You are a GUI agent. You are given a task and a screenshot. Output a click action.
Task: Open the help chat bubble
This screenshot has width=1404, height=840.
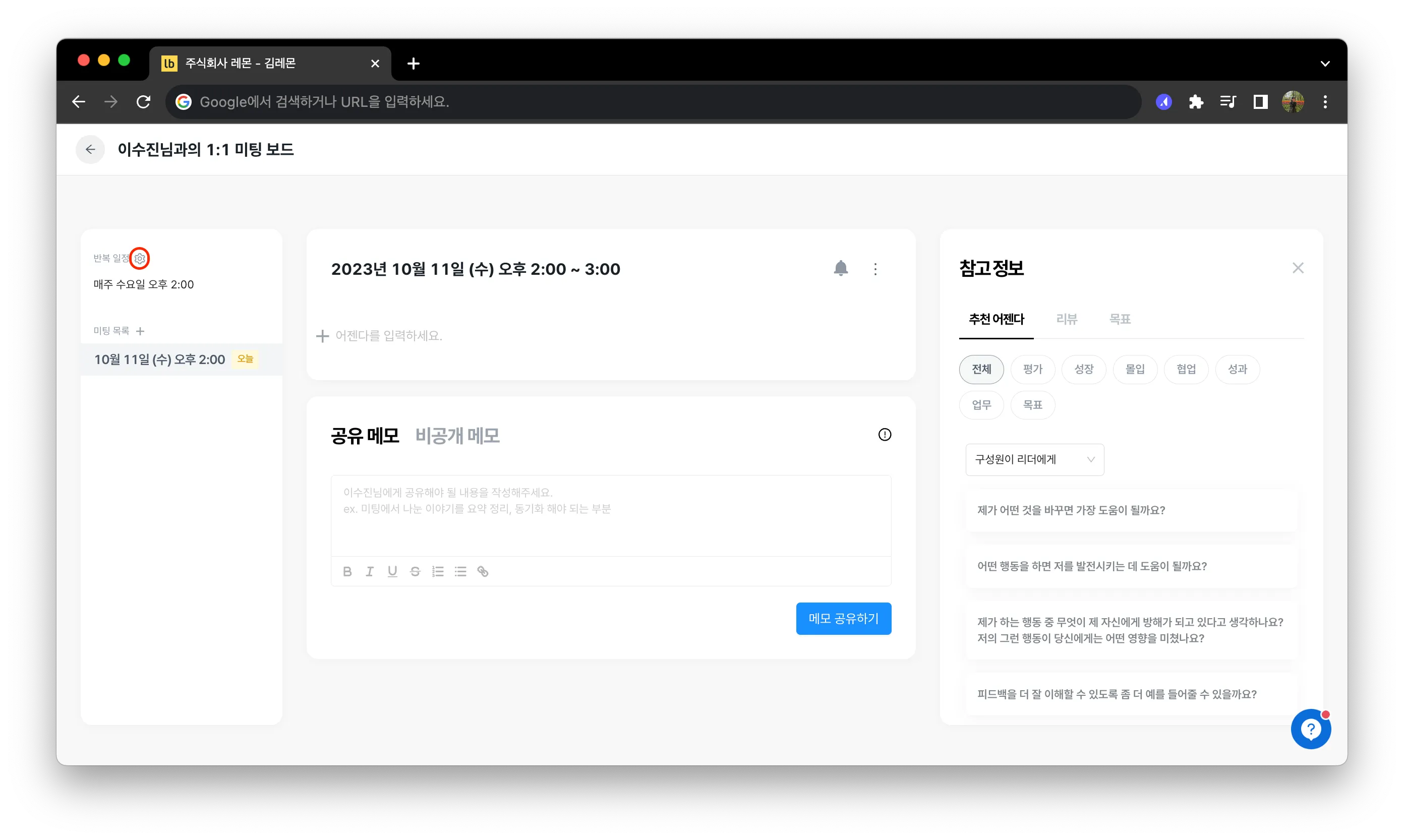pos(1311,729)
